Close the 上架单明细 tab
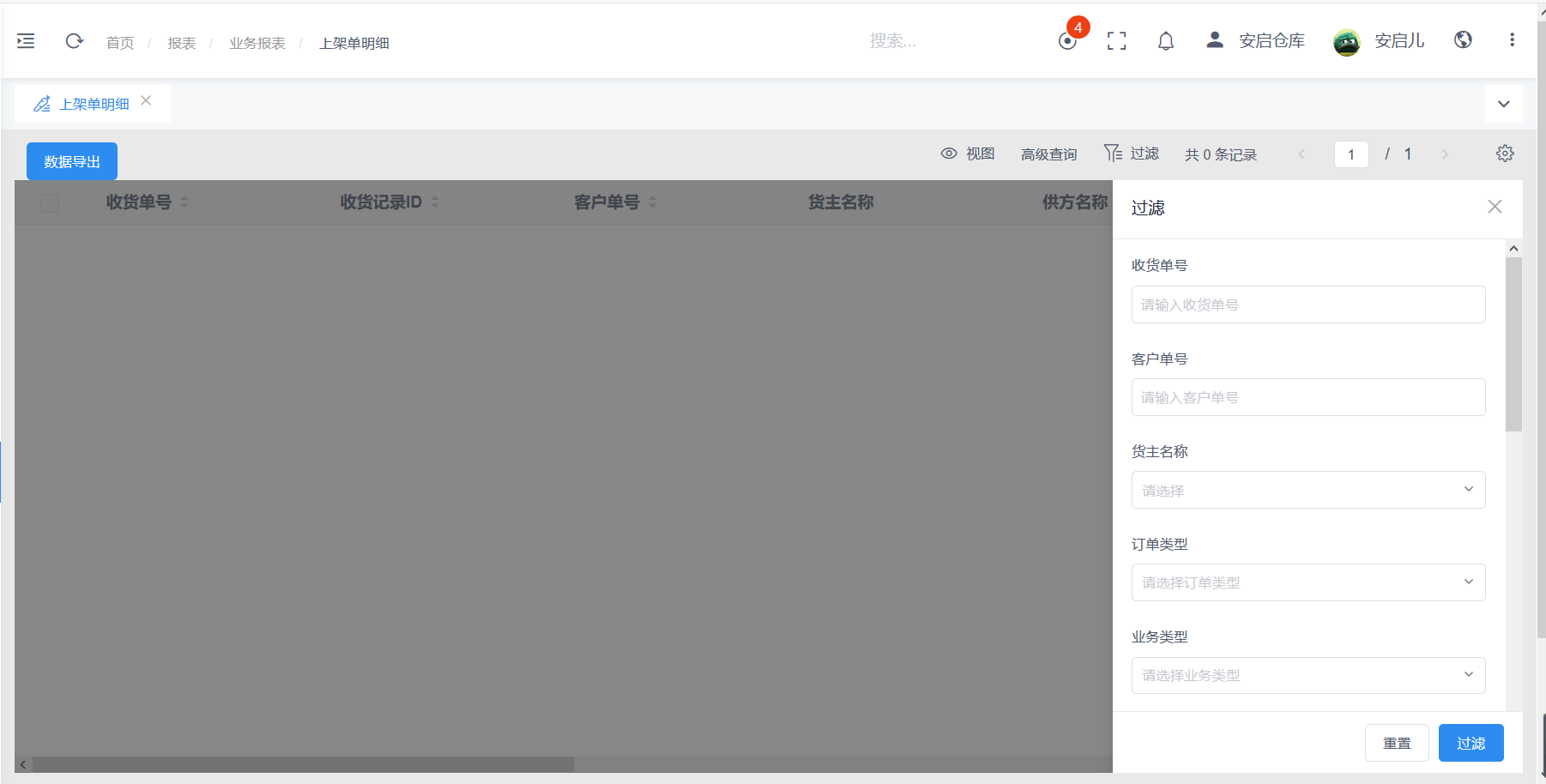The height and width of the screenshot is (784, 1546). [146, 100]
